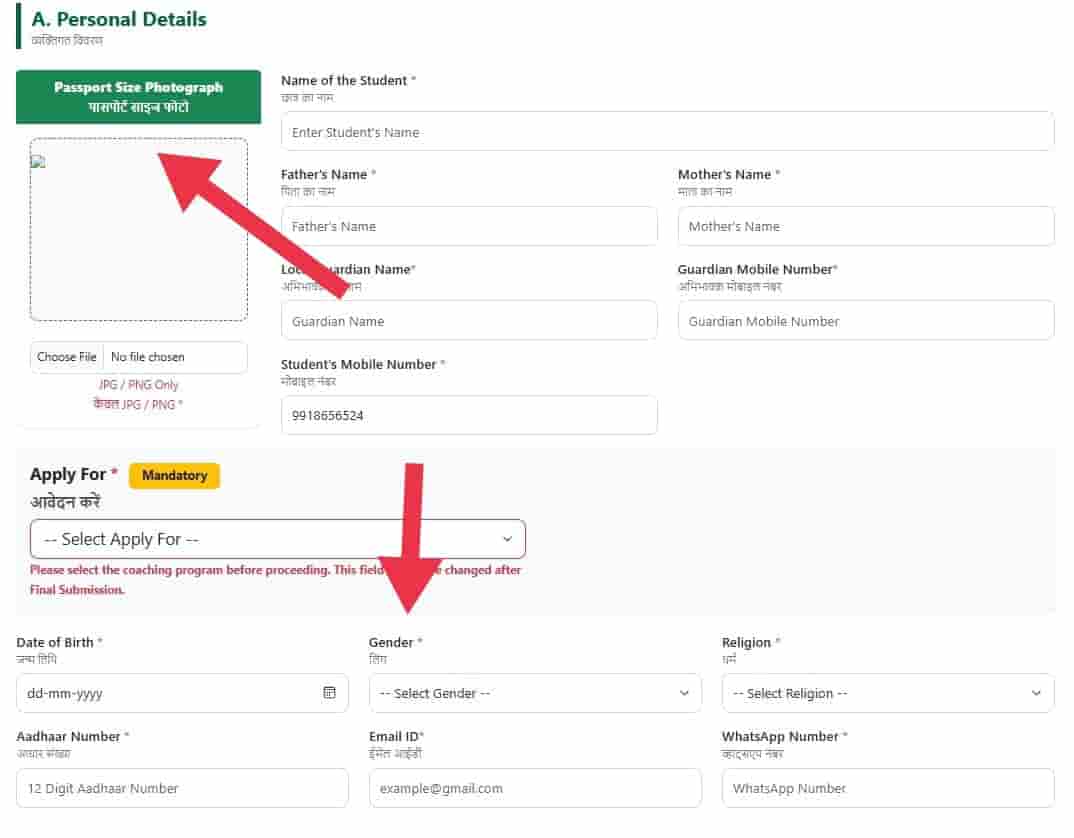Click the dd-mm-yyyy date of birth field
The height and width of the screenshot is (838, 1074).
(182, 693)
